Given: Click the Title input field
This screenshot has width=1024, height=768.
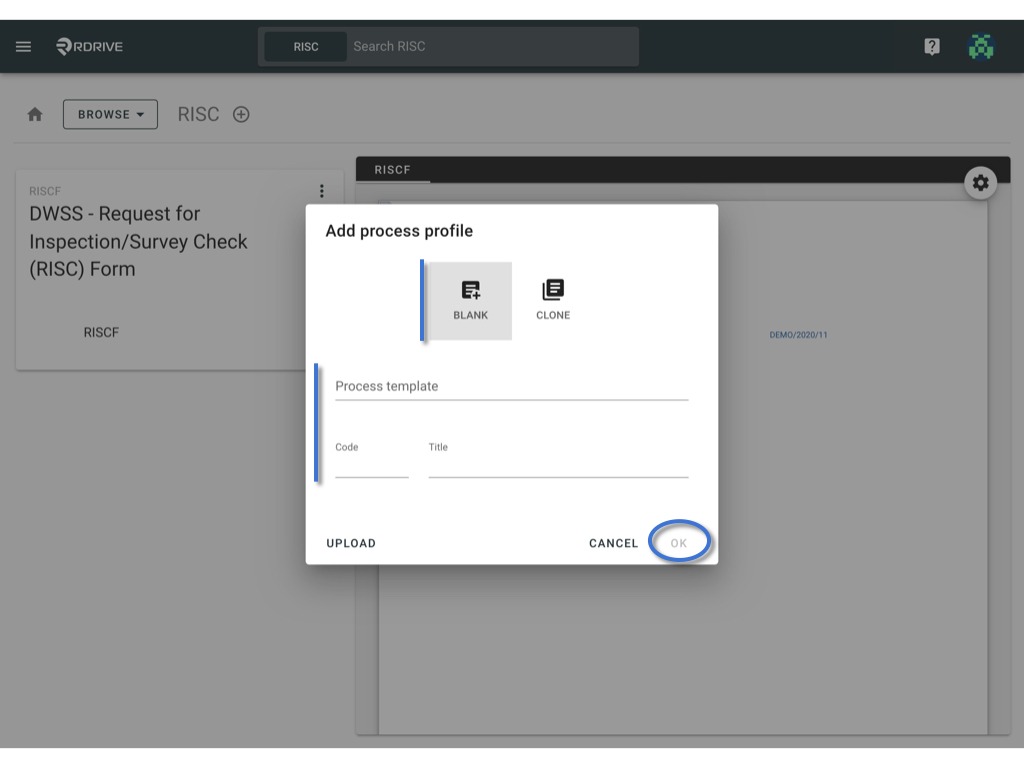Looking at the screenshot, I should tap(558, 461).
